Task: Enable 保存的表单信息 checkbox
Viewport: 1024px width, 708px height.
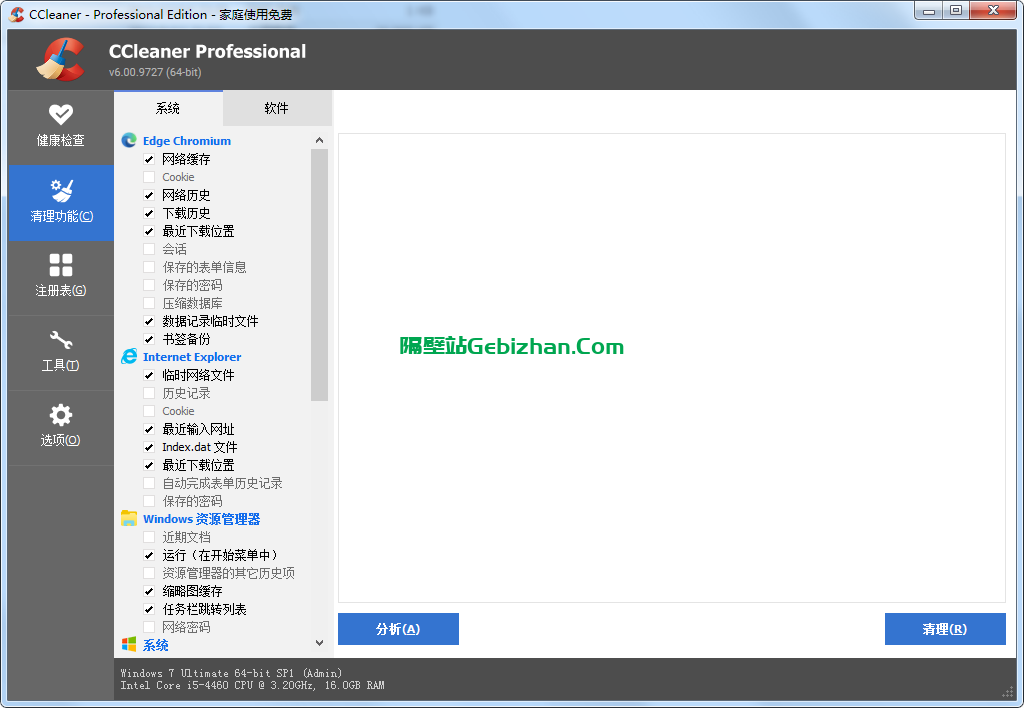Action: click(149, 267)
